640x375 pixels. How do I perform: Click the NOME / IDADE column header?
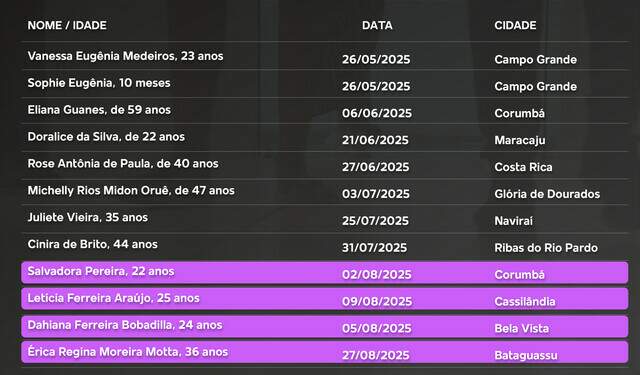67,25
